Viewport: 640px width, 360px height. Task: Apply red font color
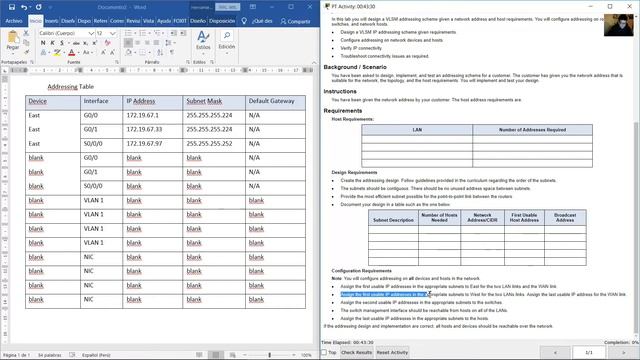(71, 53)
